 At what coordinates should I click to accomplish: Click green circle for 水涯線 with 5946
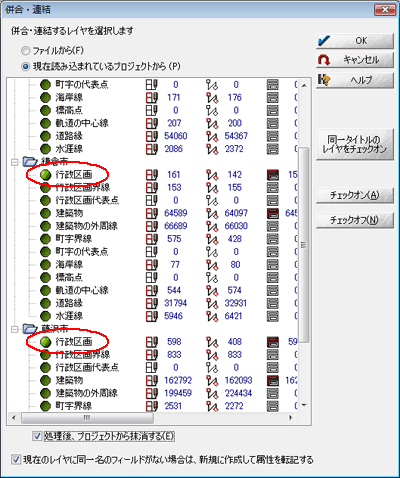point(45,316)
